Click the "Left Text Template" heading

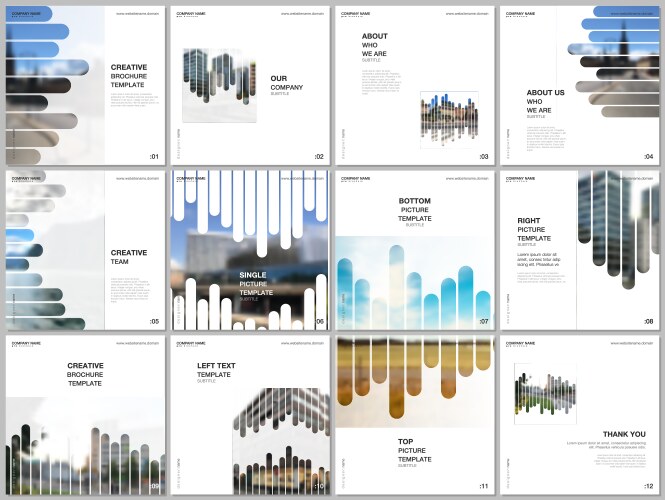tap(217, 370)
